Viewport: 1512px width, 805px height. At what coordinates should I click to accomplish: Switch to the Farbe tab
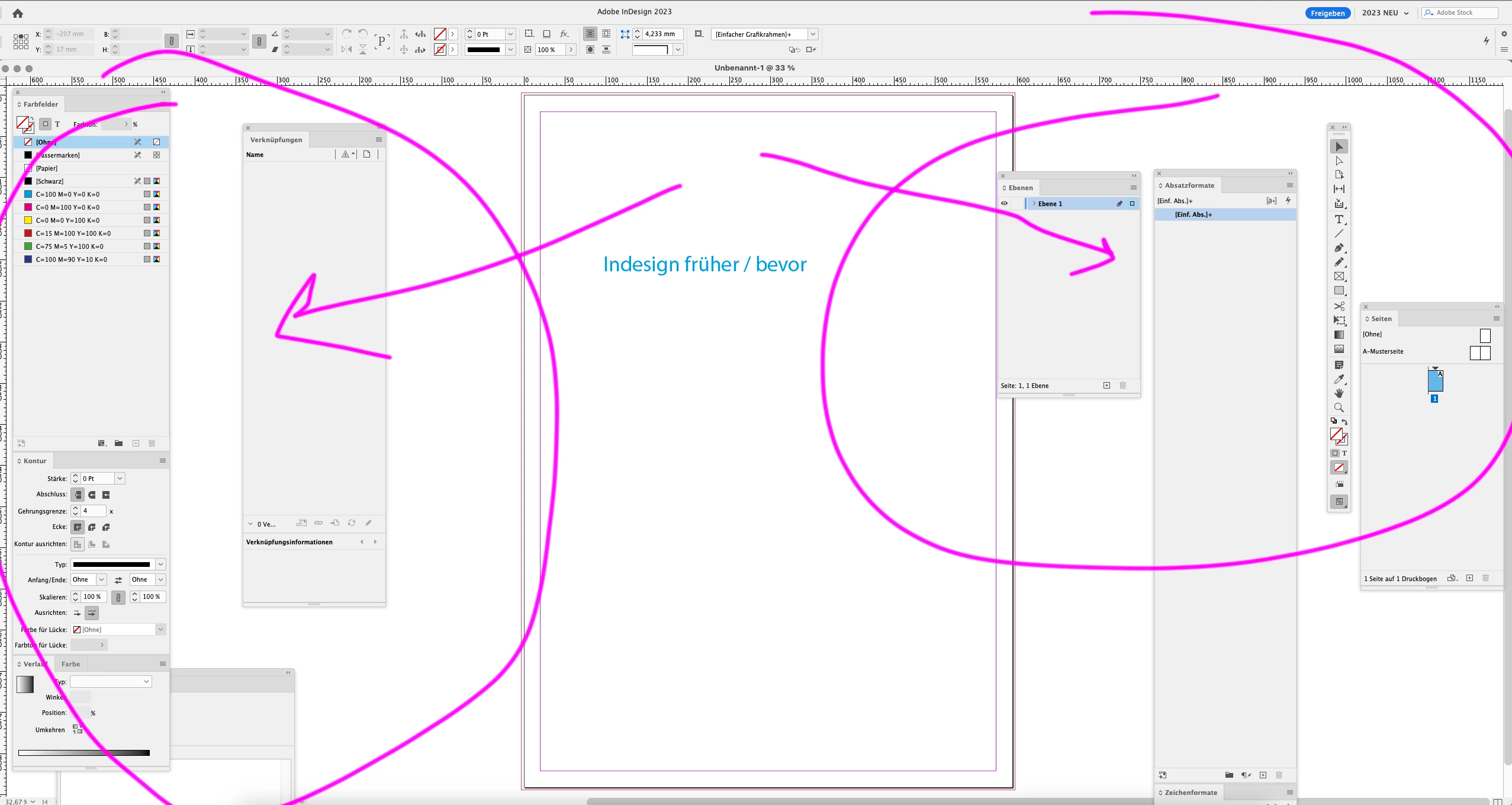pyautogui.click(x=70, y=664)
